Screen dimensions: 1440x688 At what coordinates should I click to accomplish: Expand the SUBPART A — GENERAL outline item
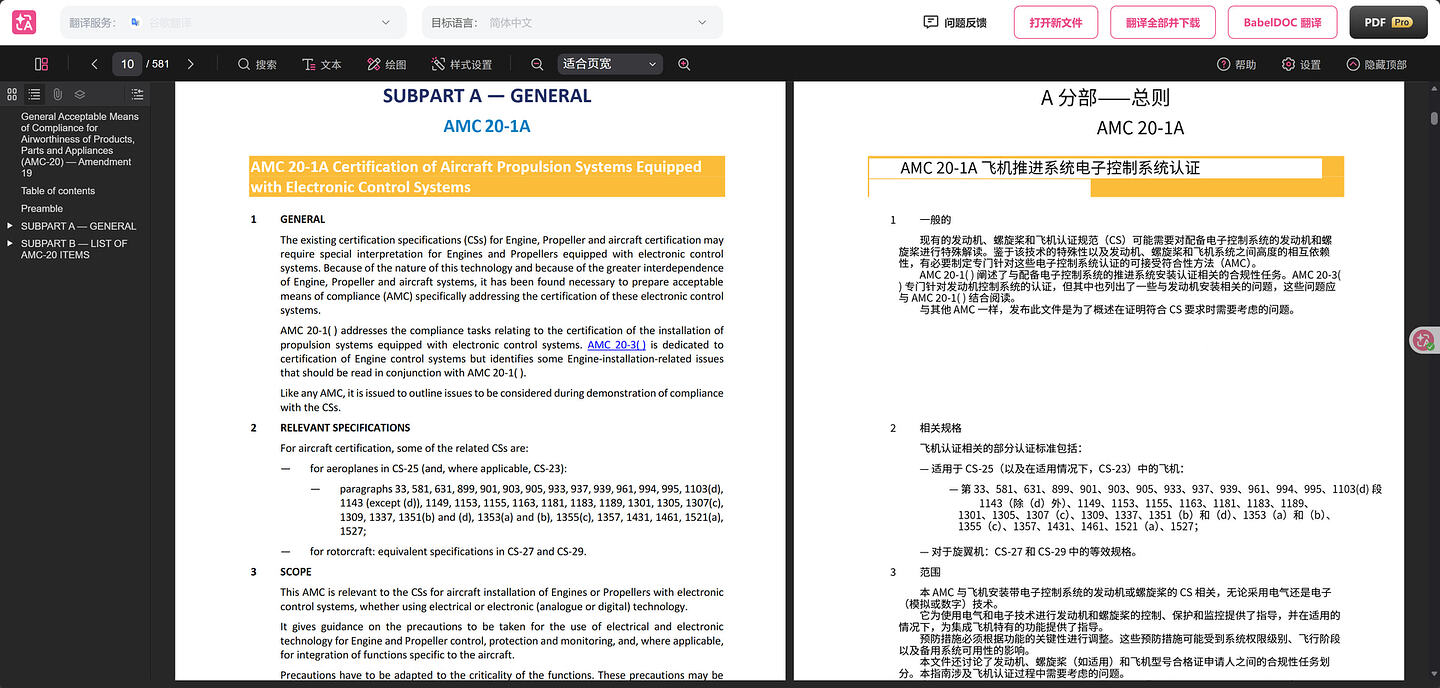[x=10, y=226]
